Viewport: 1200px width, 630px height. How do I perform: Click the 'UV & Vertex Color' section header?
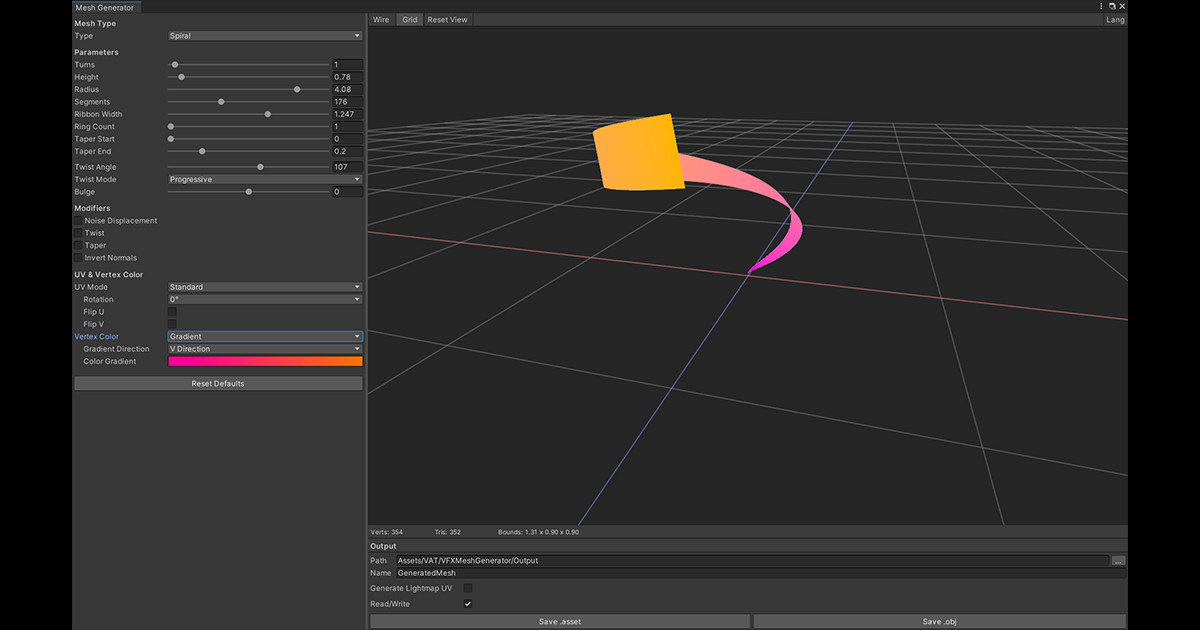[x=108, y=275]
